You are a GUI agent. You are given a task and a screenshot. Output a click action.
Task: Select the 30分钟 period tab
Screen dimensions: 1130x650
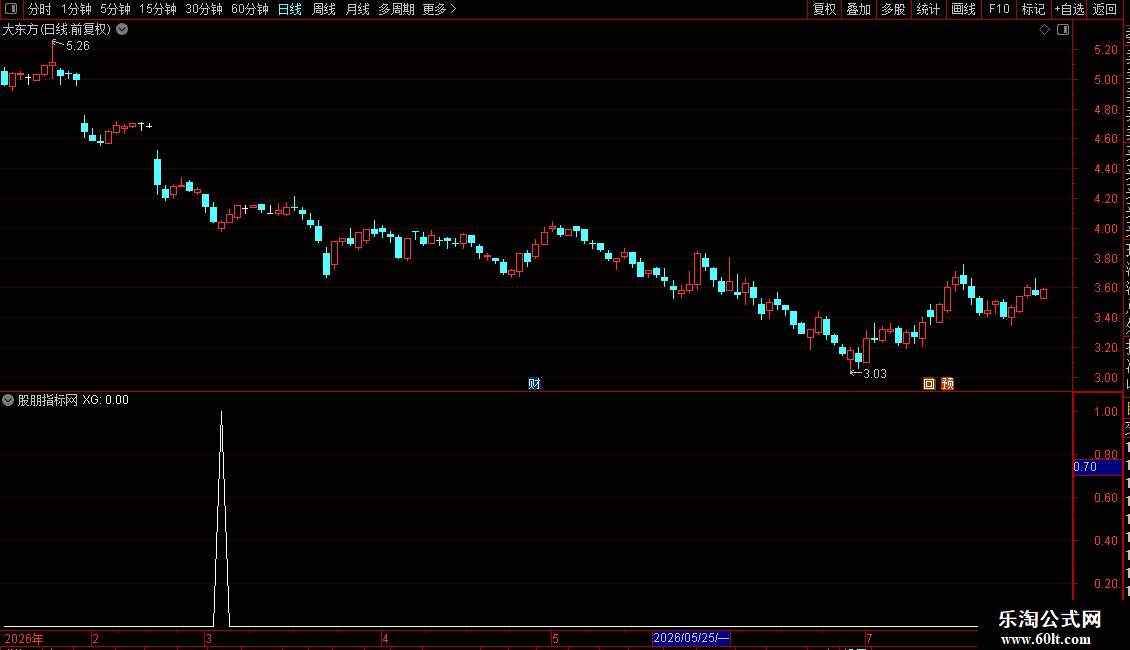(203, 9)
